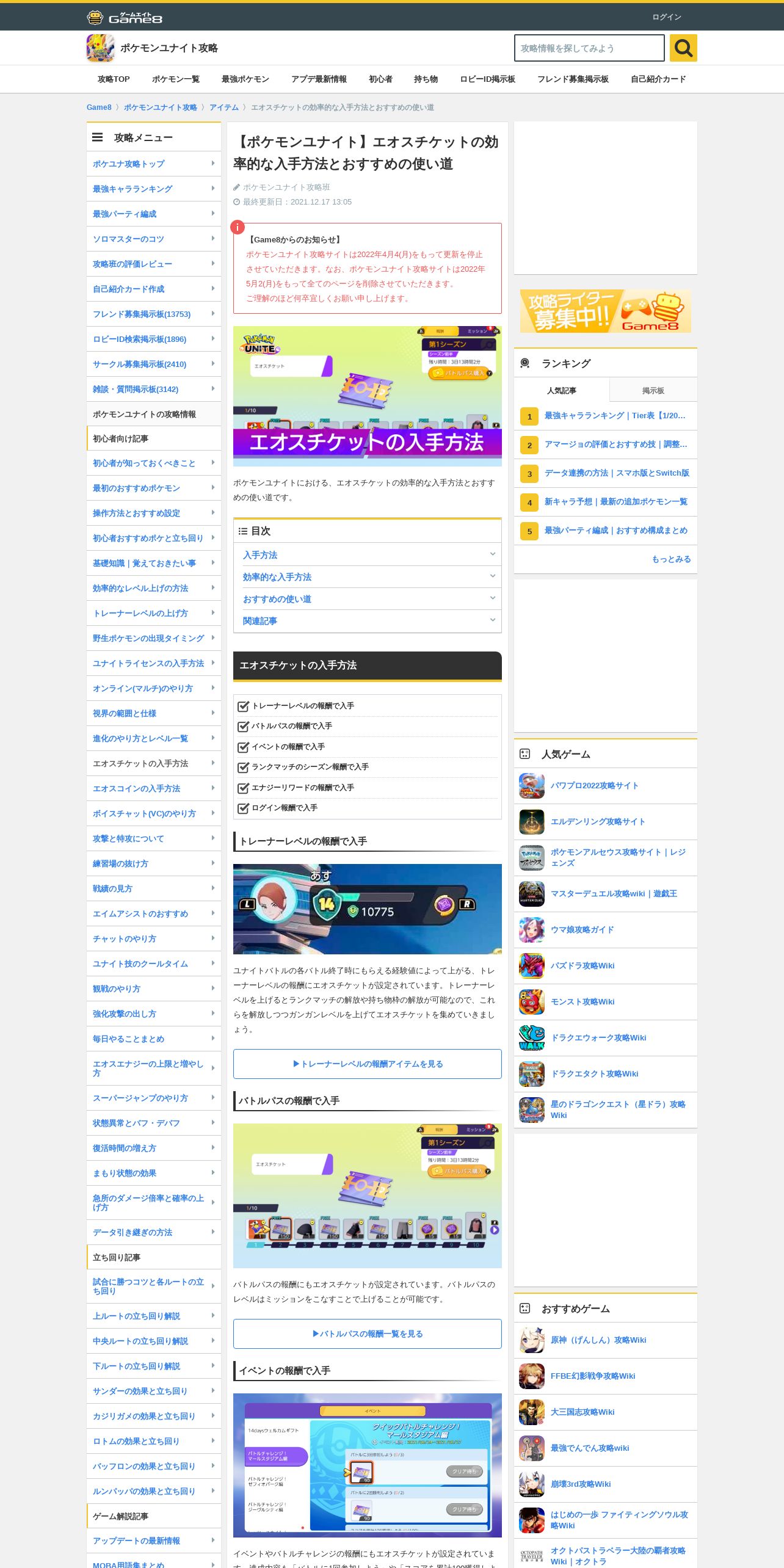Image resolution: width=784 pixels, height=1568 pixels.
Task: Click the yellow search magnifier button
Action: click(x=683, y=48)
